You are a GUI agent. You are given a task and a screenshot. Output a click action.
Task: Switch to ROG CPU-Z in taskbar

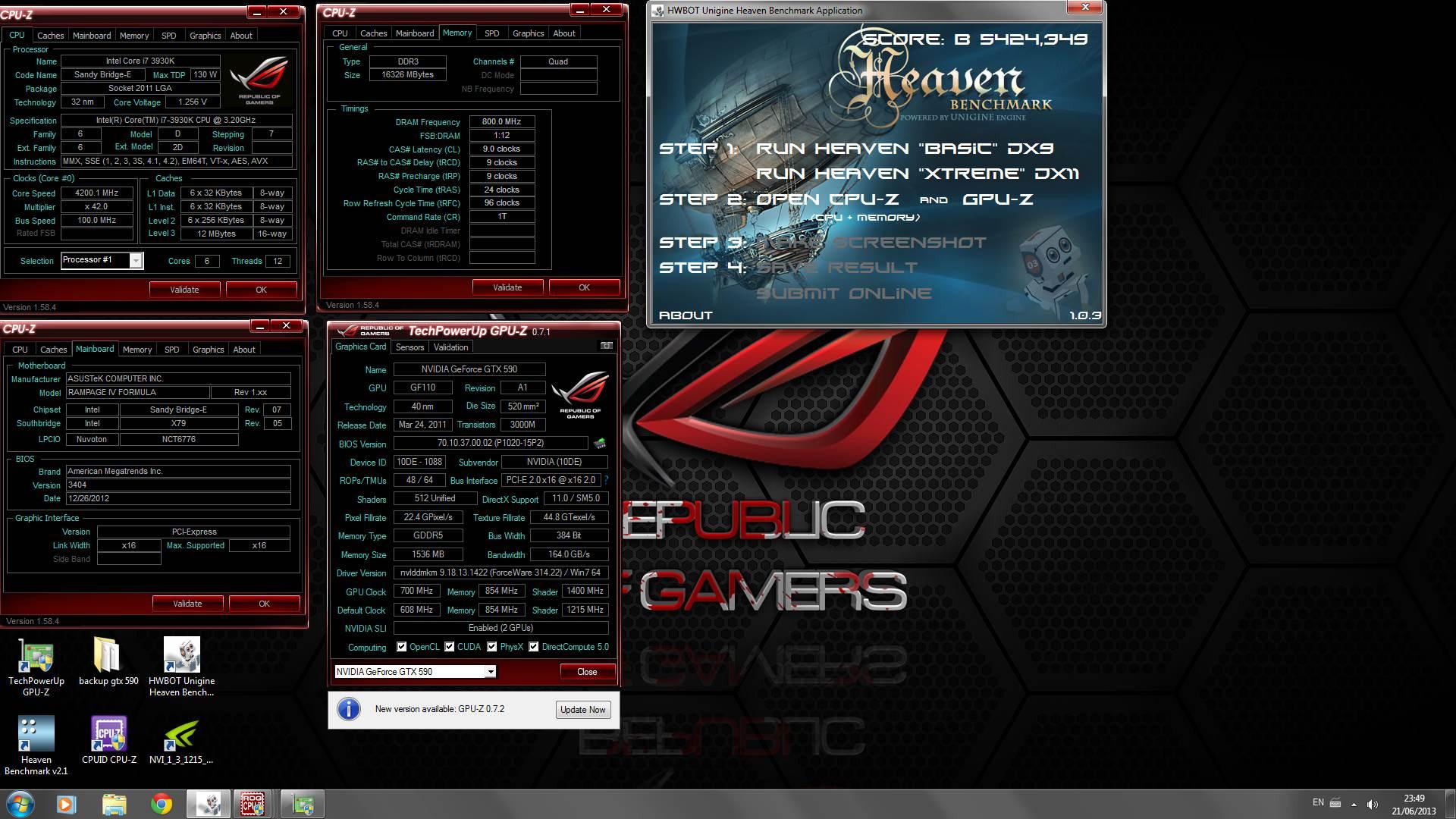click(x=254, y=804)
